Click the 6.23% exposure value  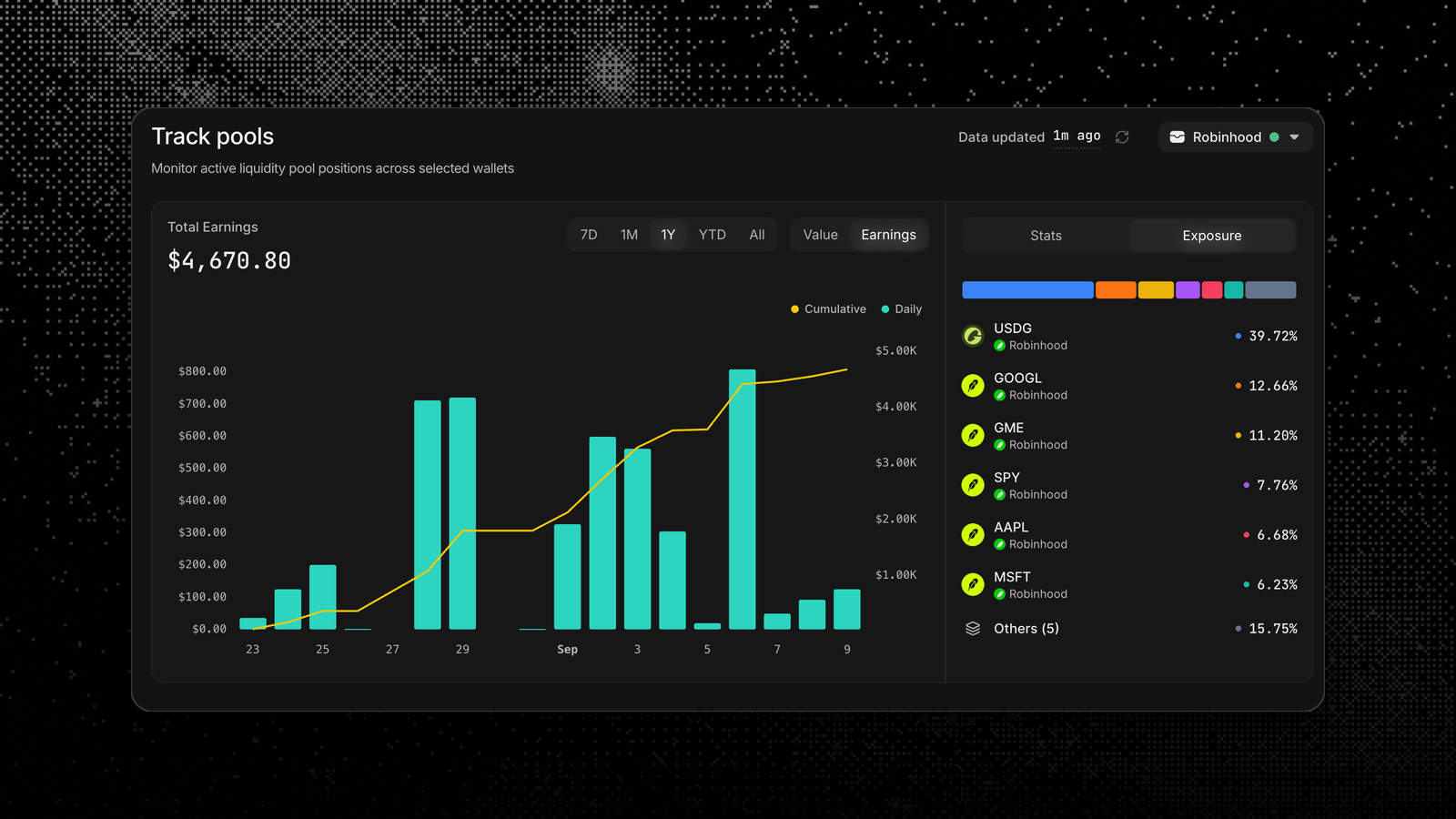[x=1277, y=584]
